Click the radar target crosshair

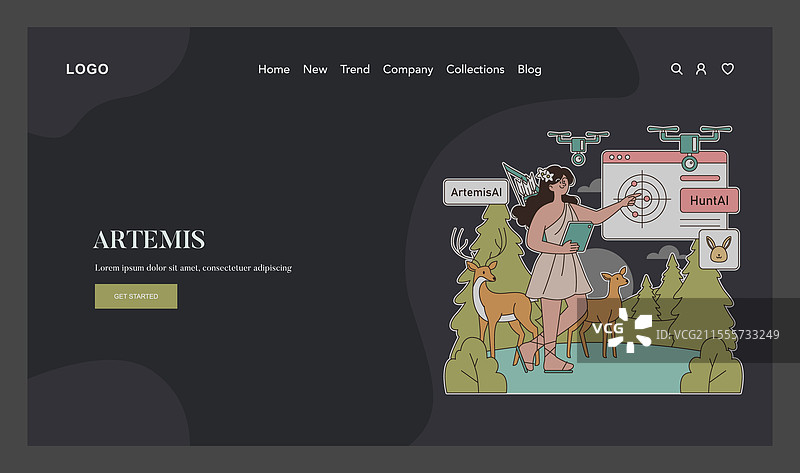pos(643,197)
